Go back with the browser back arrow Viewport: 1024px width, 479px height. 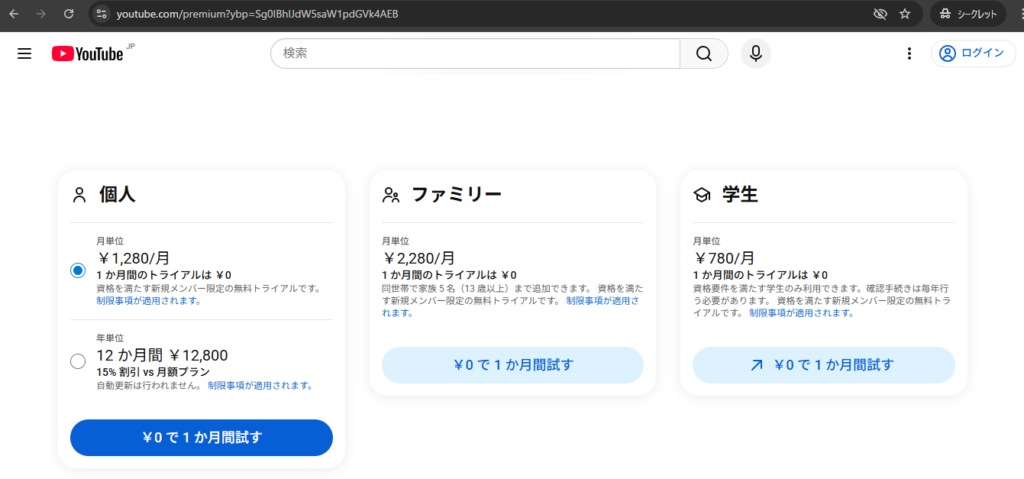14,14
